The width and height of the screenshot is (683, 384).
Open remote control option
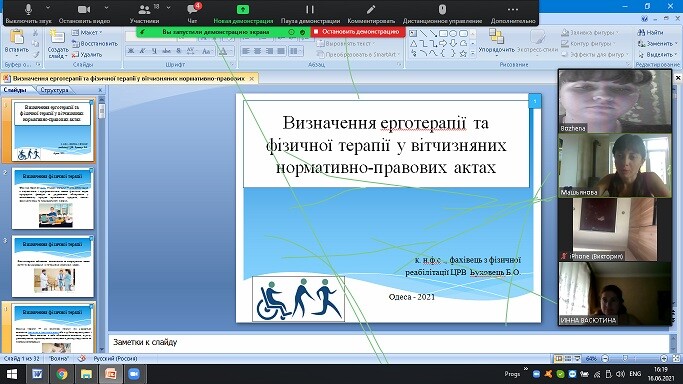[442, 13]
